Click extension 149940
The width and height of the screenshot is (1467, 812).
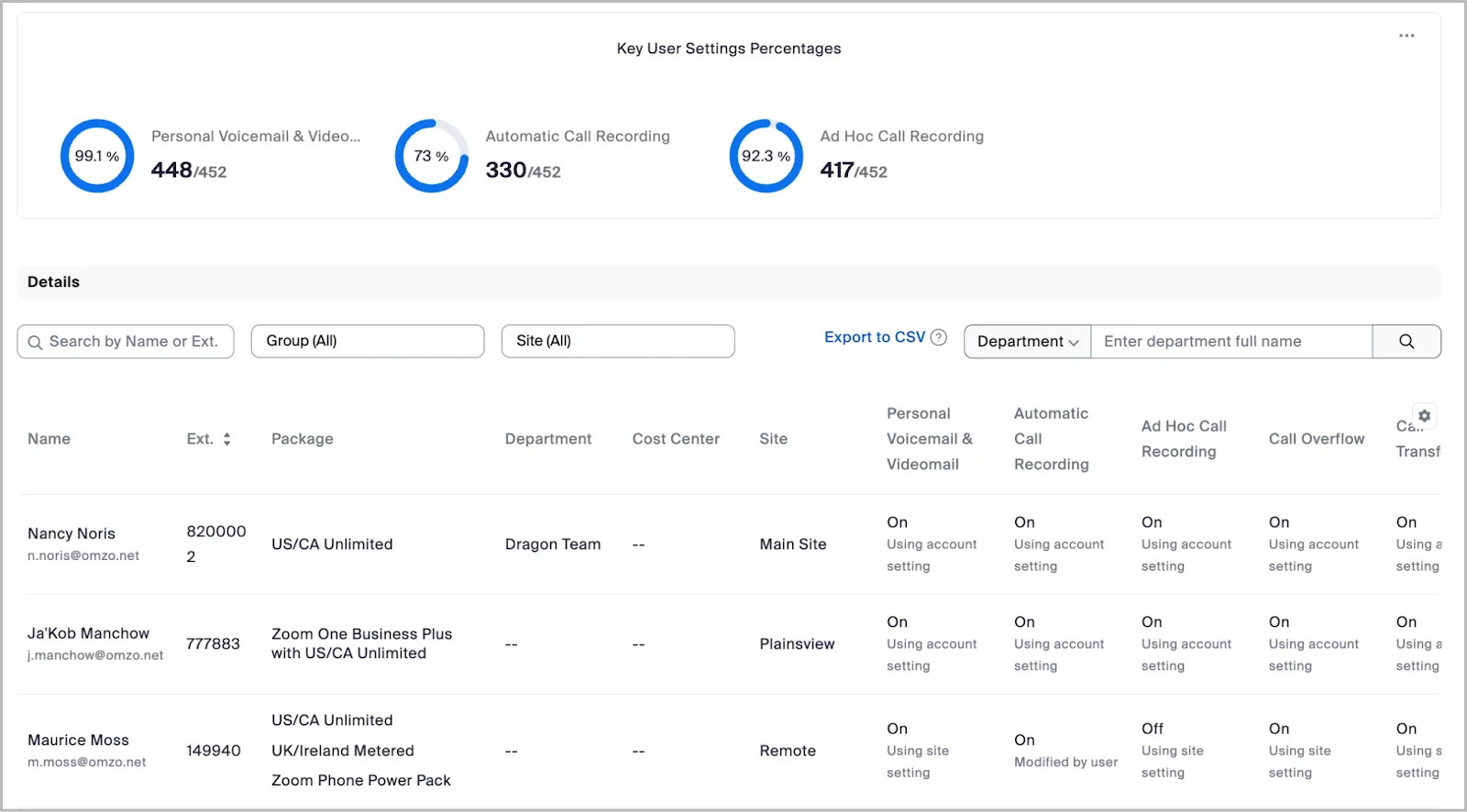[x=214, y=751]
